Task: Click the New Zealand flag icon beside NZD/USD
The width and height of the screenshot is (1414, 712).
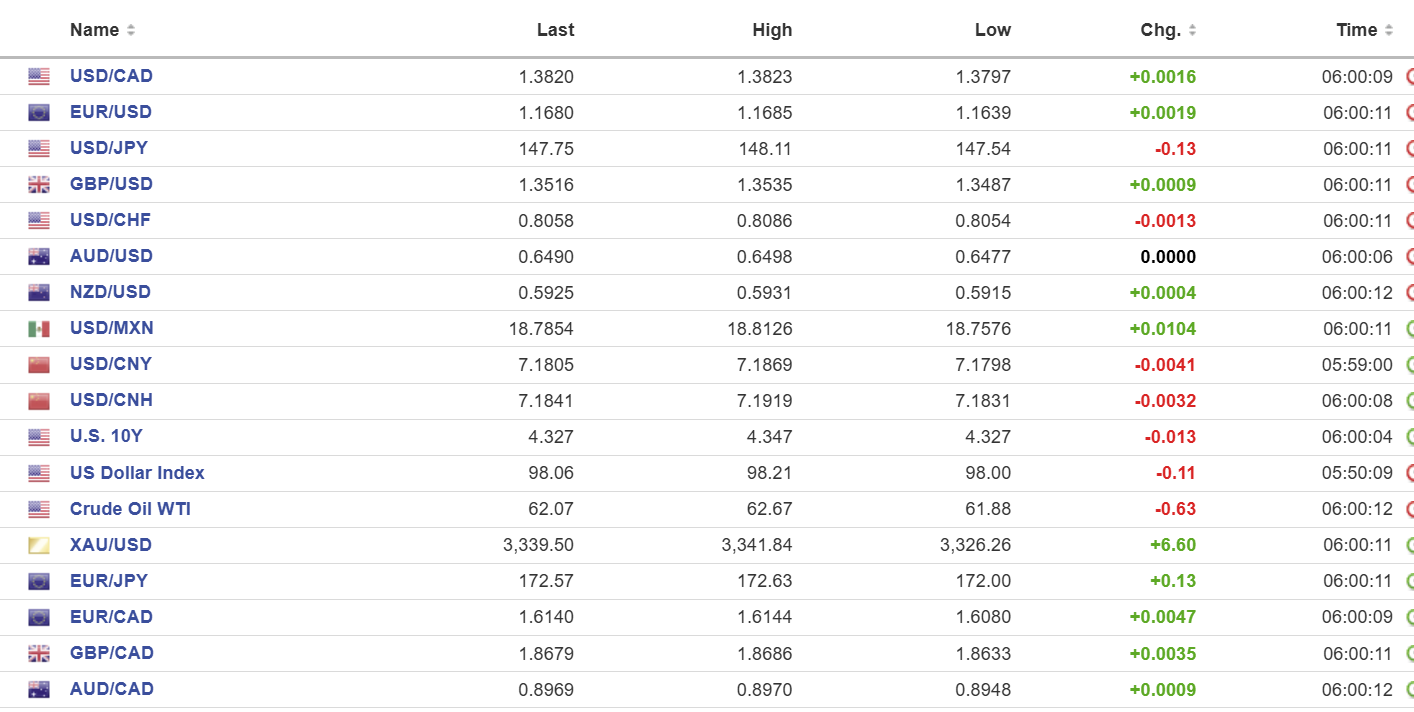Action: pyautogui.click(x=39, y=293)
